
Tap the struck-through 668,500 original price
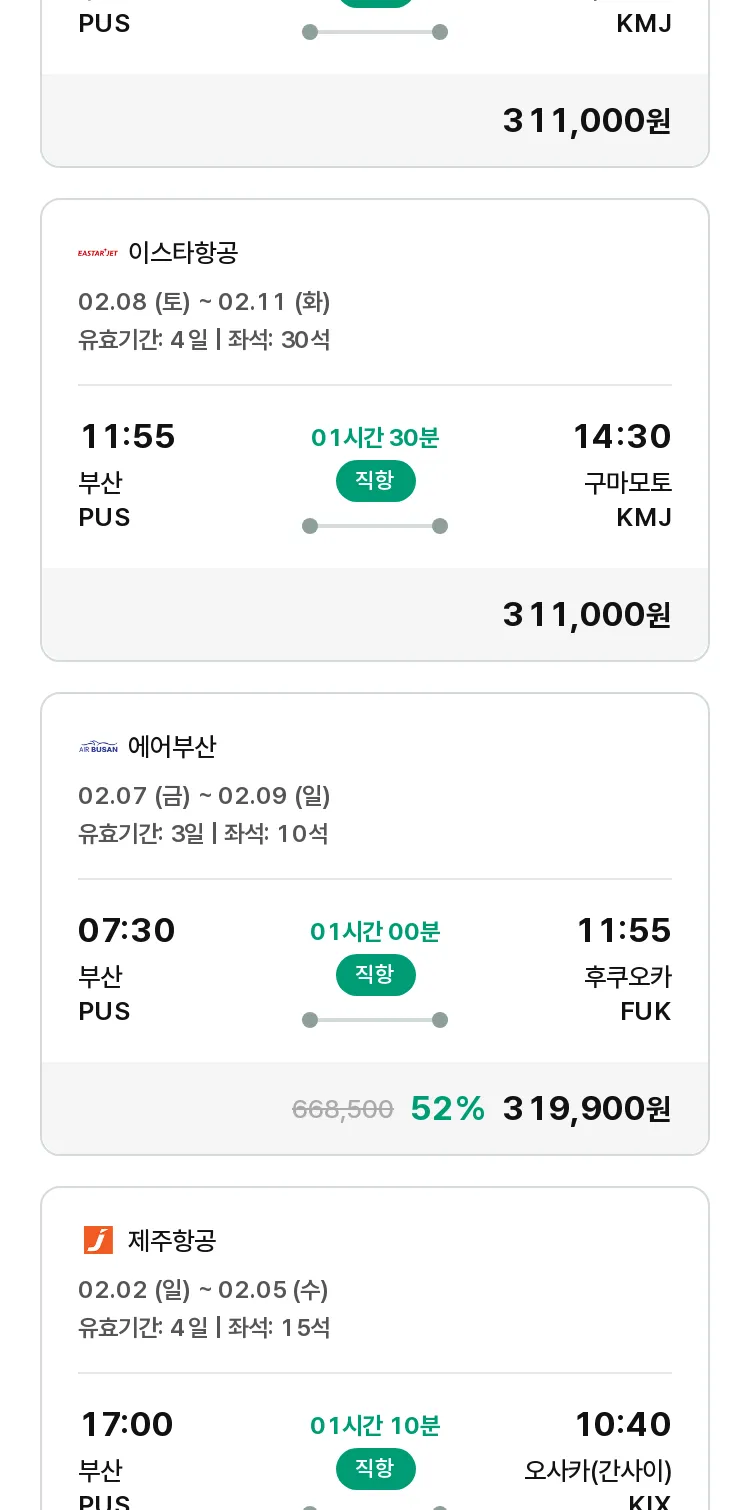point(342,1109)
